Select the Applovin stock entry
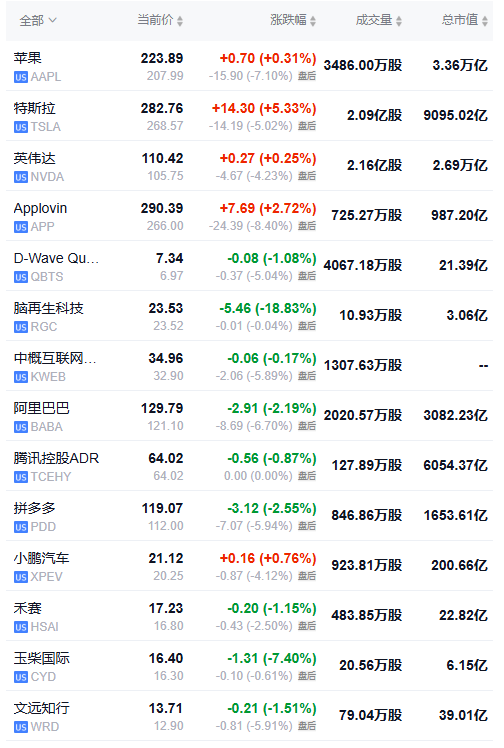The height and width of the screenshot is (748, 504). click(x=249, y=216)
